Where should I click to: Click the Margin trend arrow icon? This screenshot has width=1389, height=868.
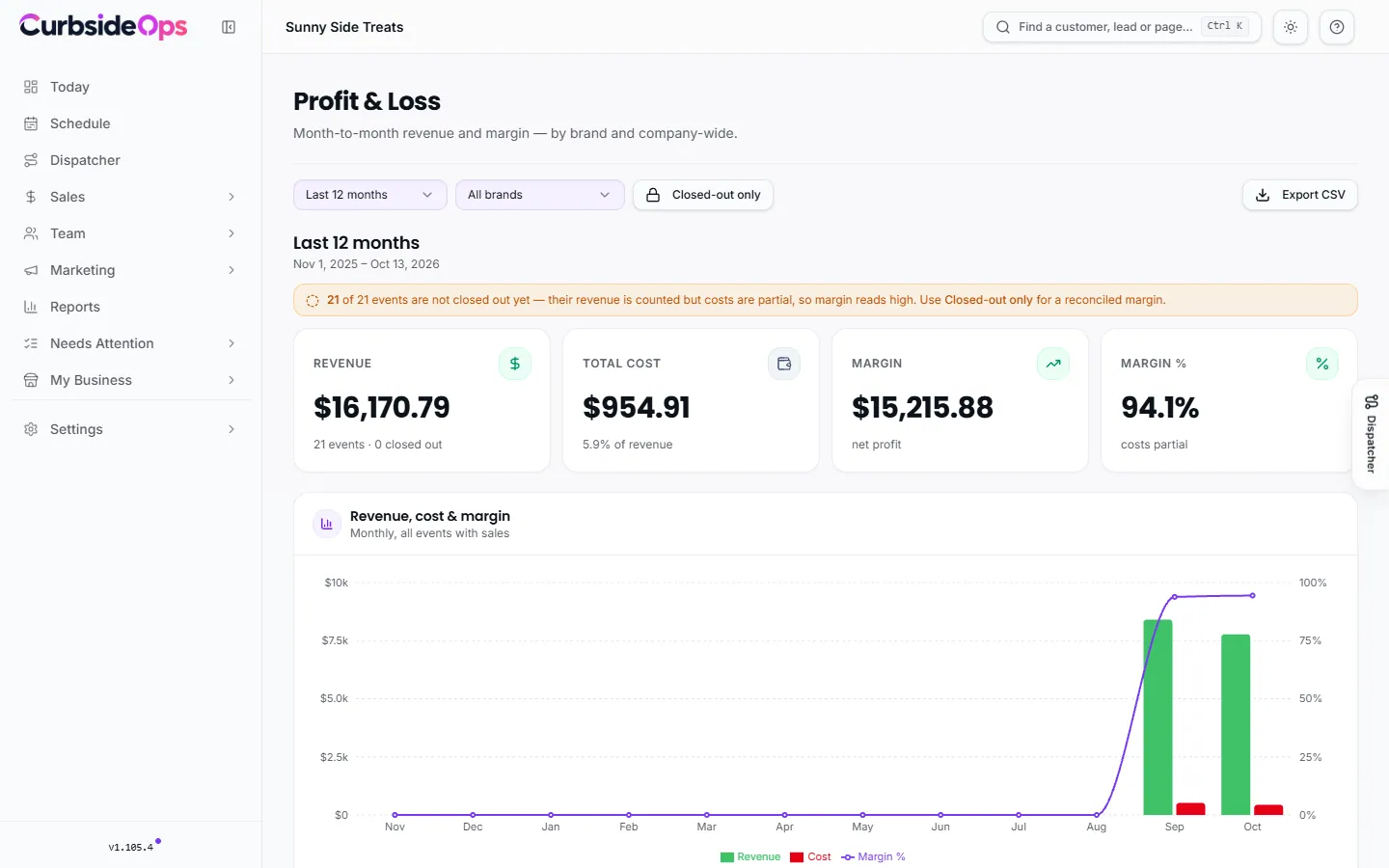pyautogui.click(x=1053, y=364)
